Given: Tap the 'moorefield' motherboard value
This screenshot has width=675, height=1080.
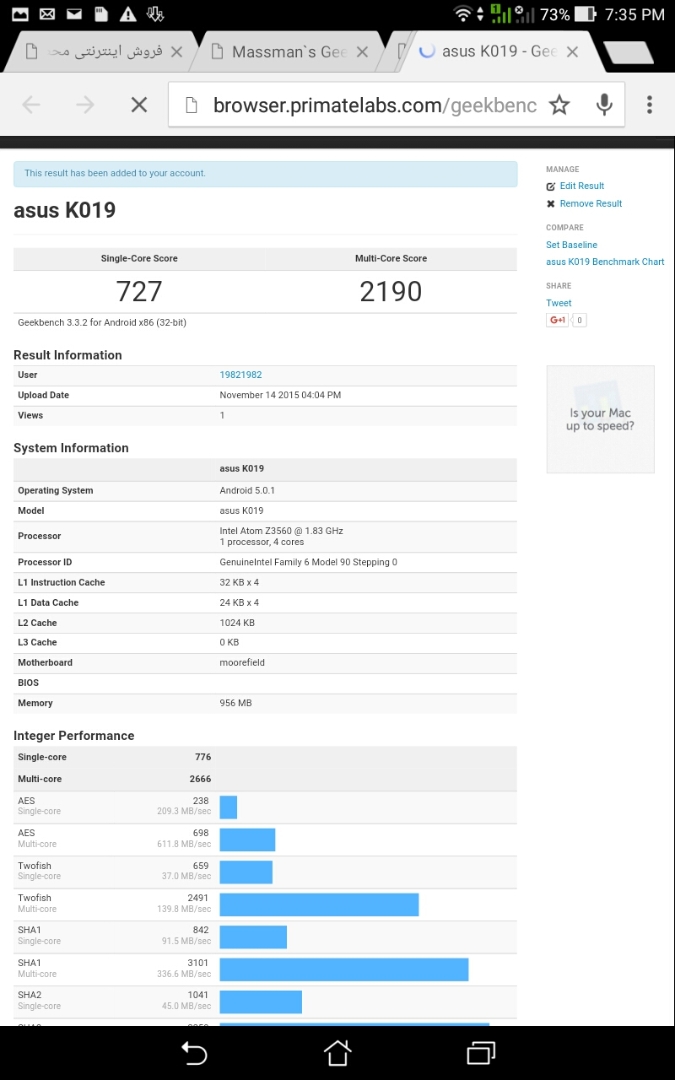Looking at the screenshot, I should (x=242, y=663).
